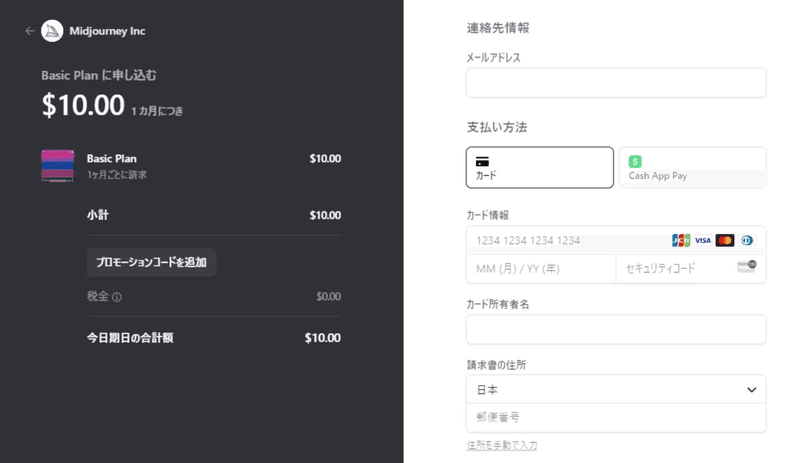800x463 pixels.
Task: Click the MM / YY expiry field
Action: point(541,269)
